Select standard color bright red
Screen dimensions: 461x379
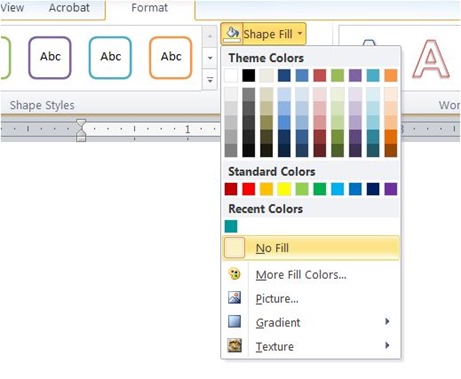coord(249,189)
